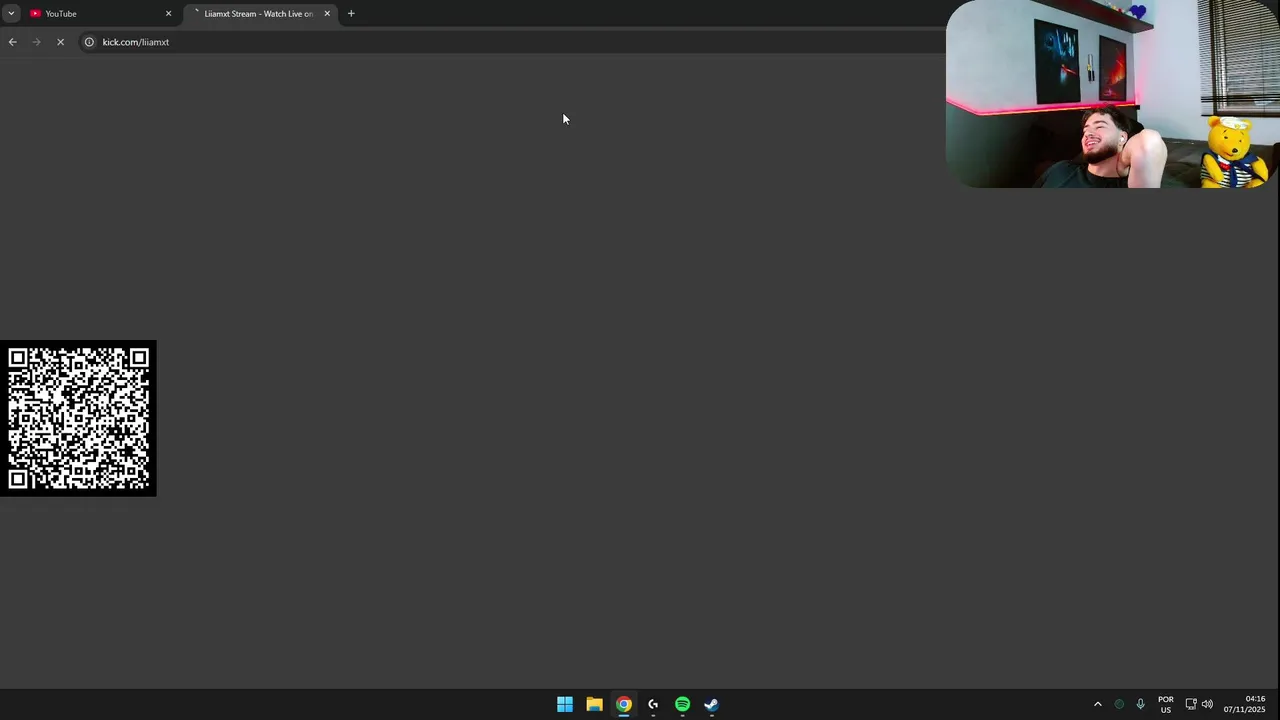Open volume control tray icon
Image resolution: width=1280 pixels, height=720 pixels.
1207,704
